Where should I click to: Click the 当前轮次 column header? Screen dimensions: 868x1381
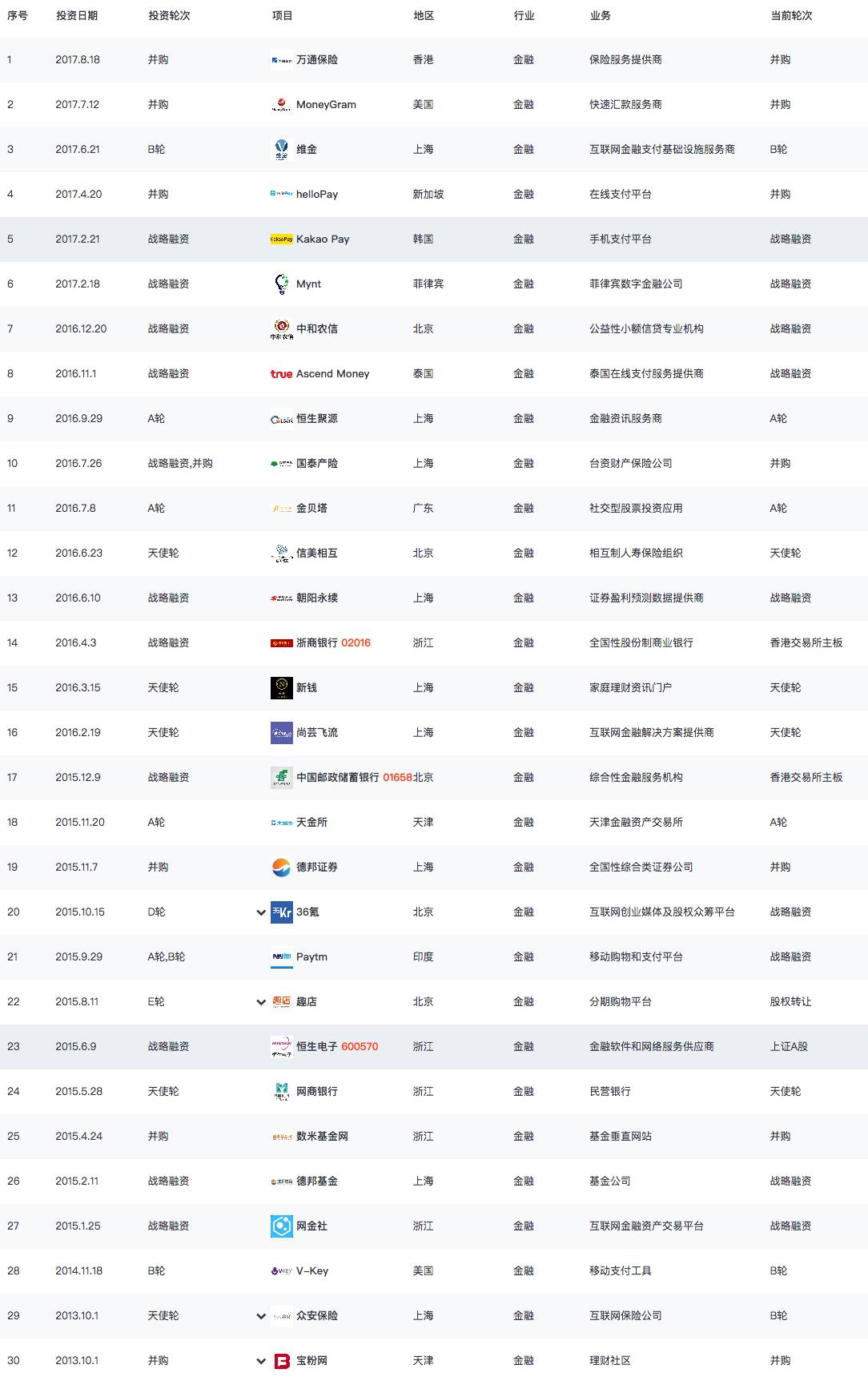[791, 16]
